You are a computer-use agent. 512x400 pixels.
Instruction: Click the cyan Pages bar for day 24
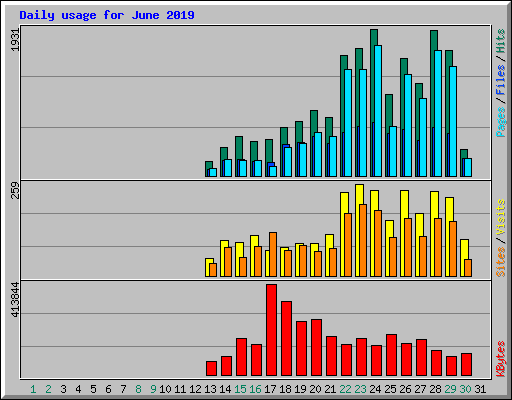tap(378, 111)
